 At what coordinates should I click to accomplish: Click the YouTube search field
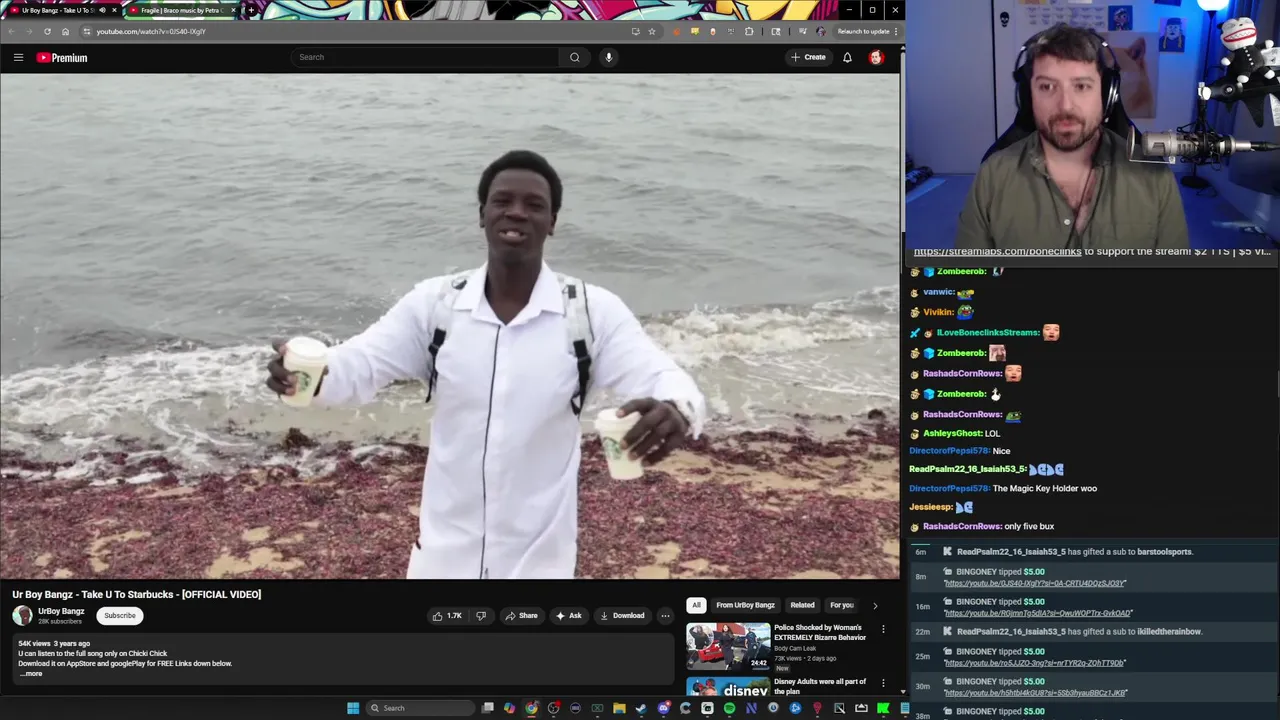pos(425,57)
